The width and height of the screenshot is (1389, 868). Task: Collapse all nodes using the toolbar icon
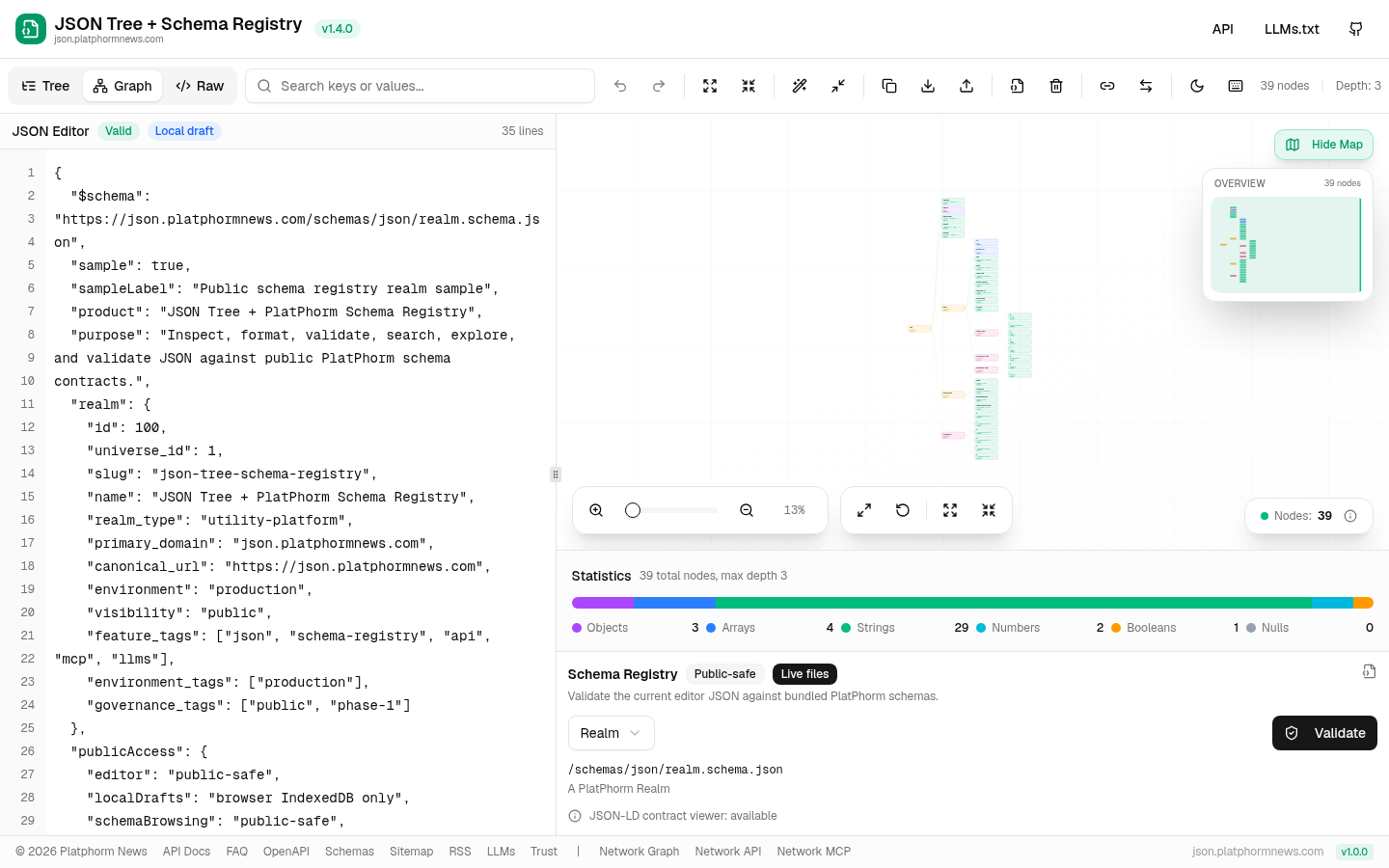(x=749, y=86)
